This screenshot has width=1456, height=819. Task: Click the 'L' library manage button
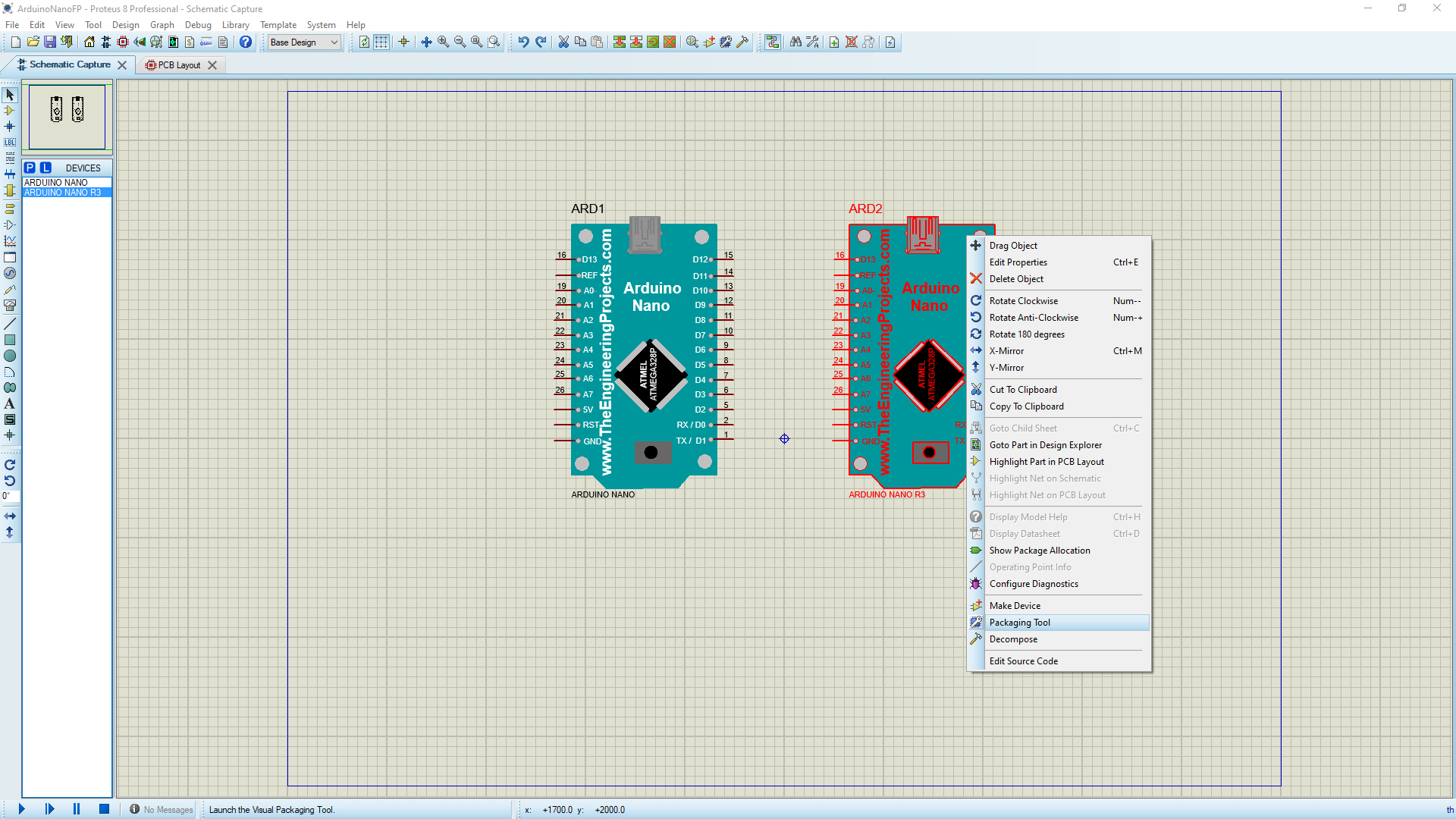tap(45, 168)
